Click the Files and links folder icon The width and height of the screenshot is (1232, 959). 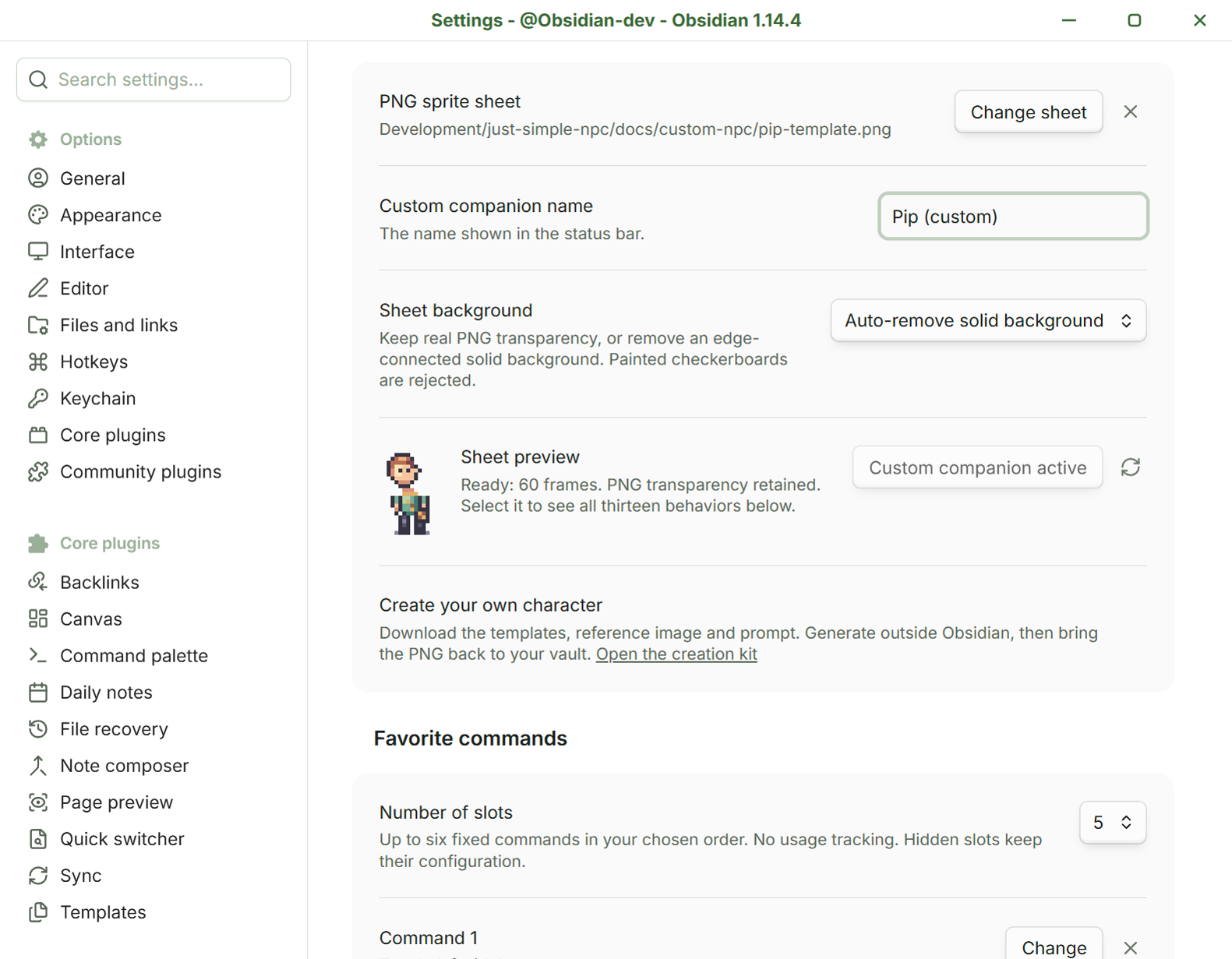(38, 325)
